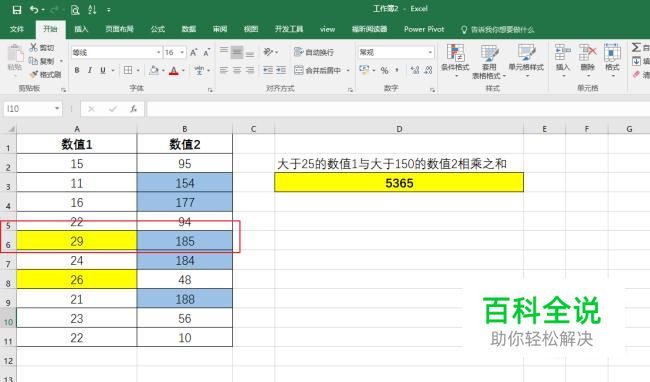The height and width of the screenshot is (382, 650).
Task: Decrease font size with the smaller A icon
Action: coord(206,52)
